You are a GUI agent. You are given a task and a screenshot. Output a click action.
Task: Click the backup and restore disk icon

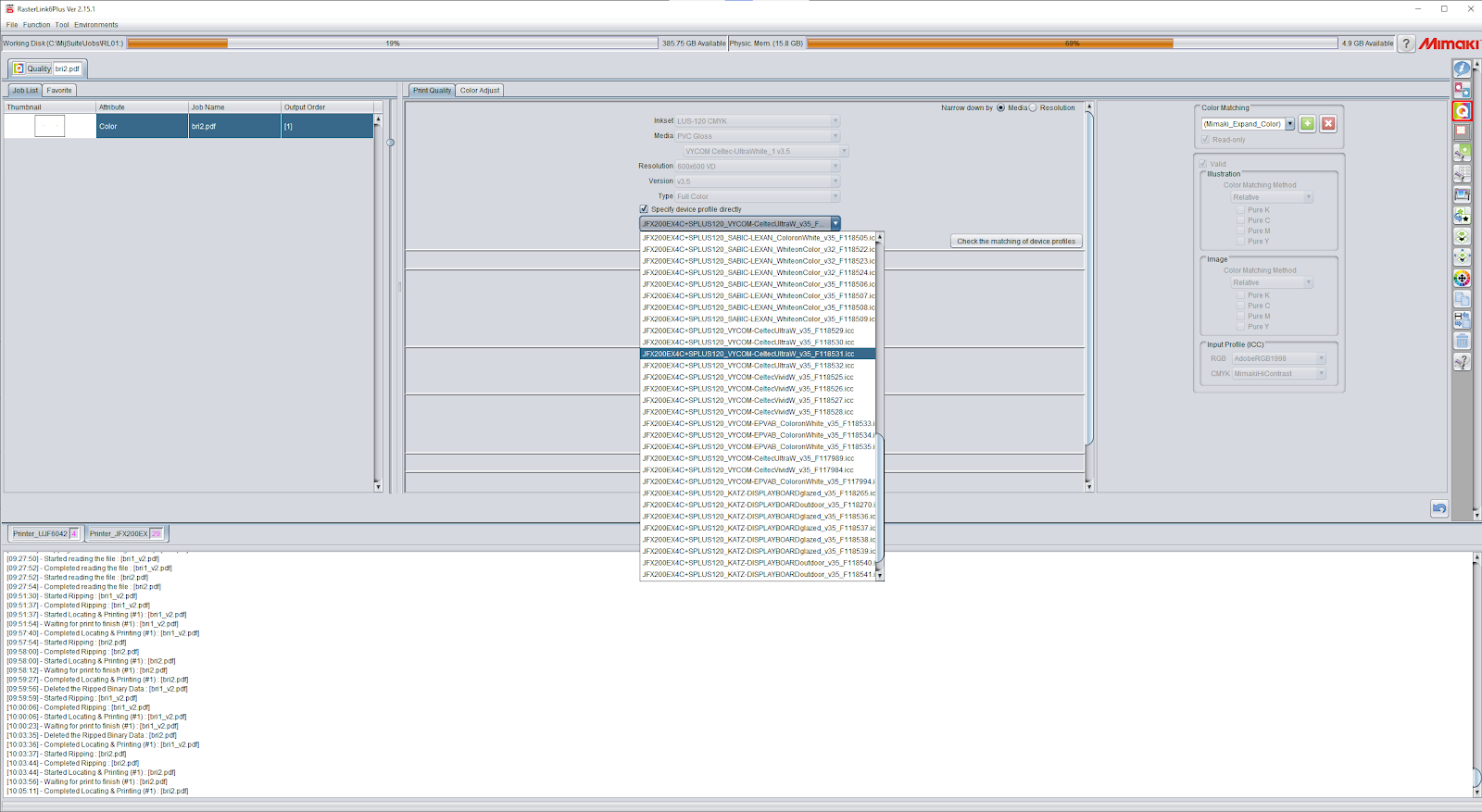point(1462,320)
